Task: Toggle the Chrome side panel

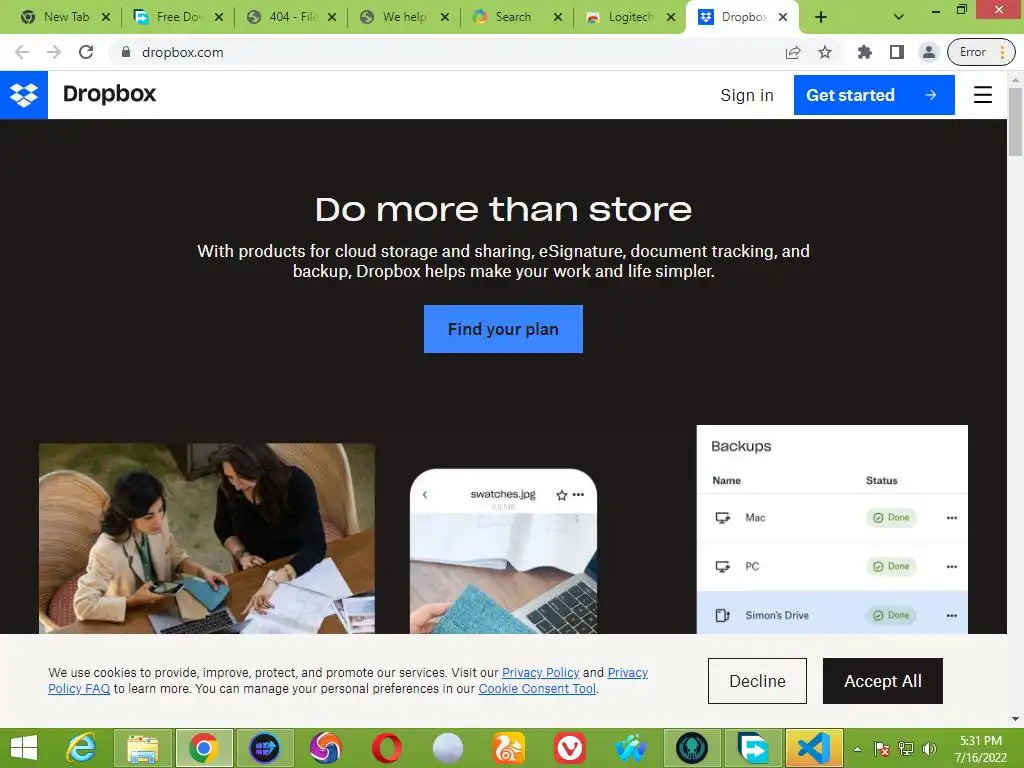Action: coord(897,52)
